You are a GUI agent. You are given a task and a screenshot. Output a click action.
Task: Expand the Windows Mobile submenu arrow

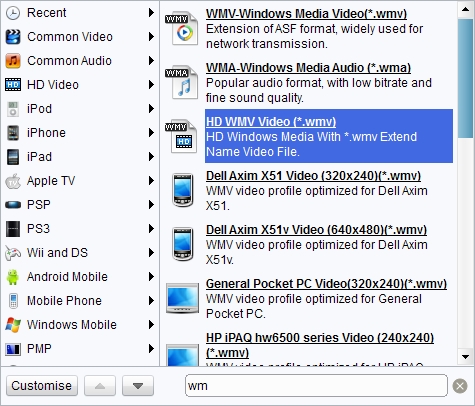tap(151, 325)
